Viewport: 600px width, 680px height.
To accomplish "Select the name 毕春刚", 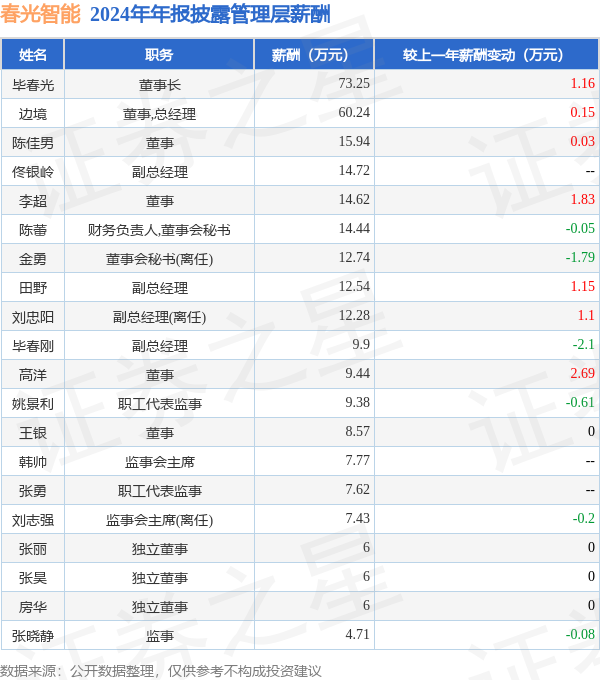I will pyautogui.click(x=33, y=347).
